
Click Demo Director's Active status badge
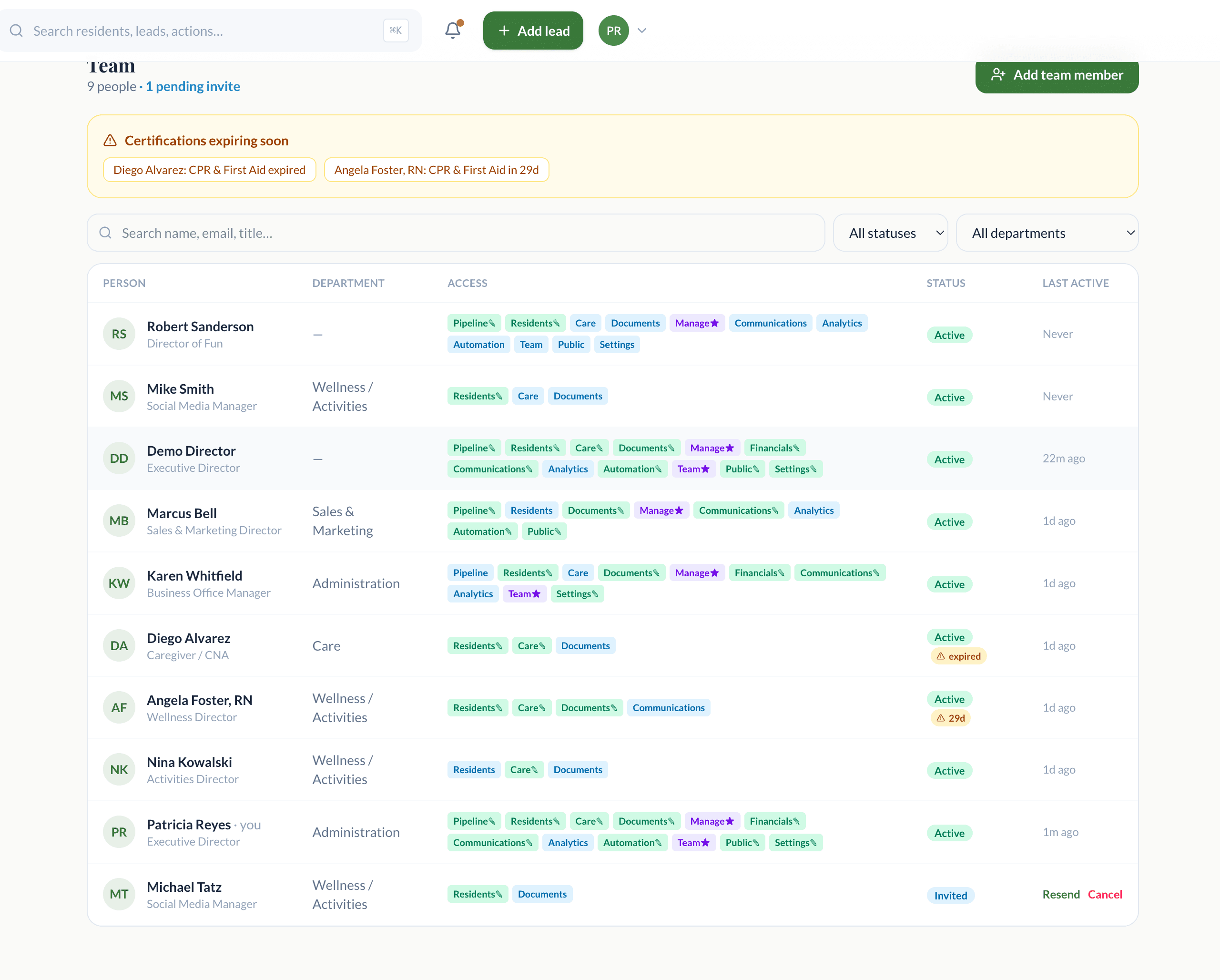pyautogui.click(x=949, y=459)
